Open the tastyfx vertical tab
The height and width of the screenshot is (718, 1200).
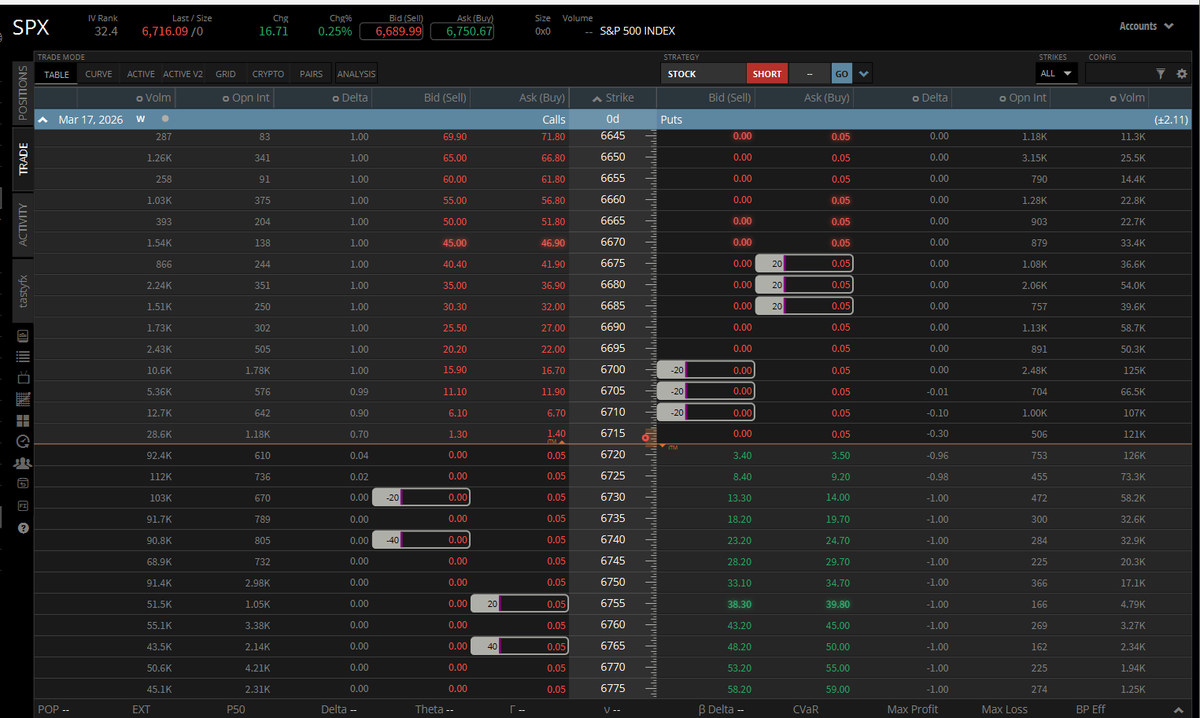click(23, 289)
